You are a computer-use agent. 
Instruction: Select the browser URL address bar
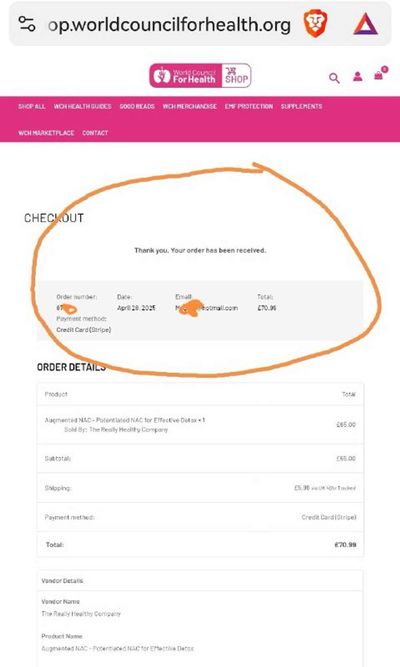coord(170,25)
